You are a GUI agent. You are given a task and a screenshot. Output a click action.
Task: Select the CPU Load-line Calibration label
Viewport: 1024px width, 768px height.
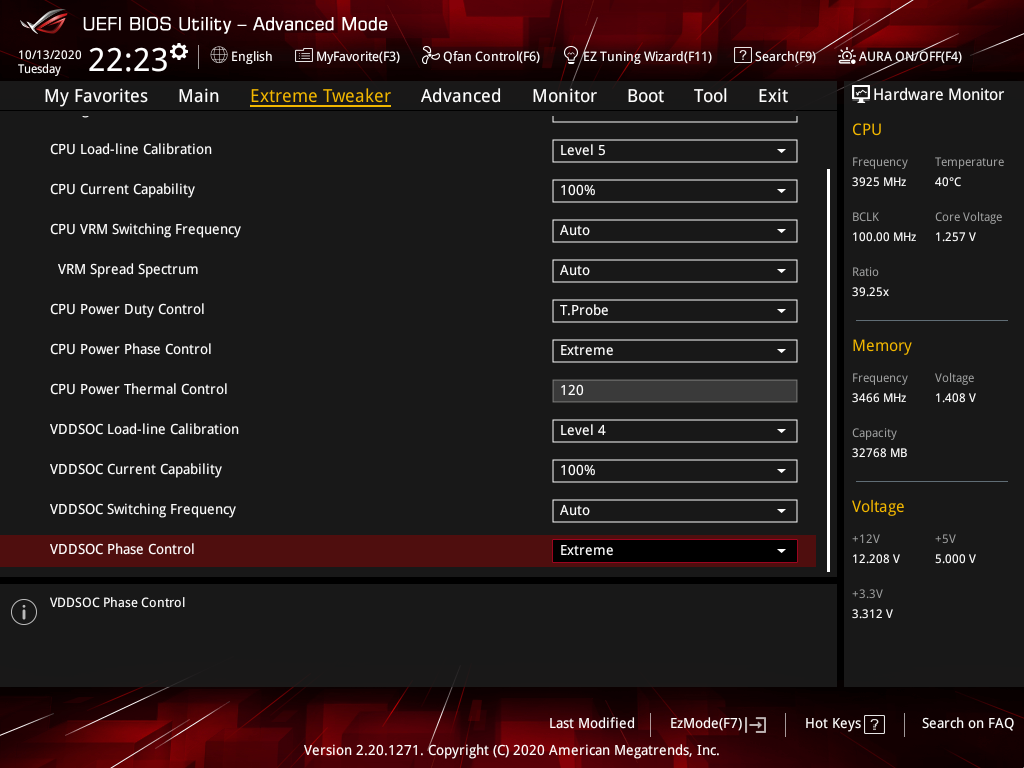[x=131, y=150]
